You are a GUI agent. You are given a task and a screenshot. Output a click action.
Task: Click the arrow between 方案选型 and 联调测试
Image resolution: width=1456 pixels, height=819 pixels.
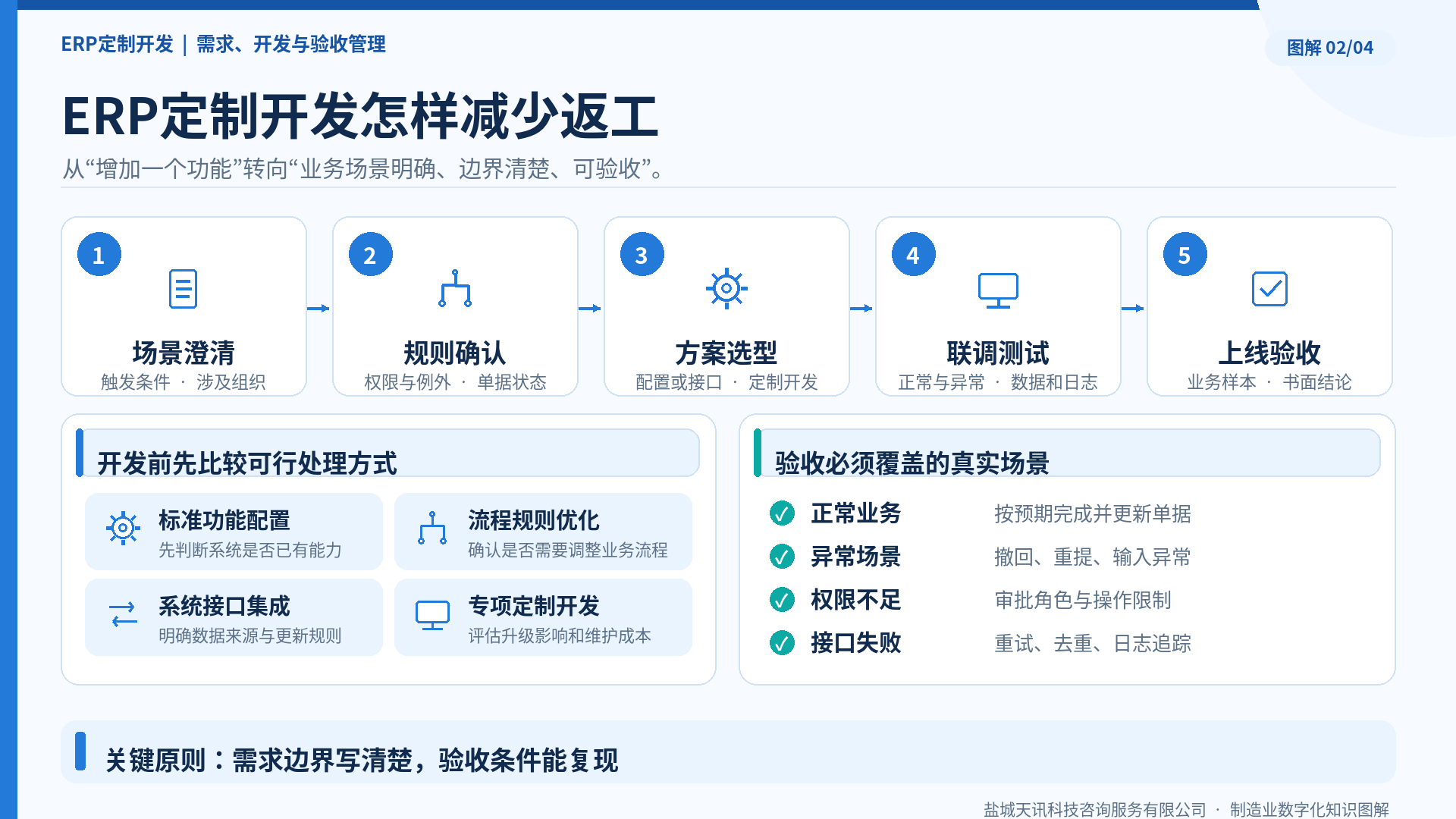click(x=861, y=308)
